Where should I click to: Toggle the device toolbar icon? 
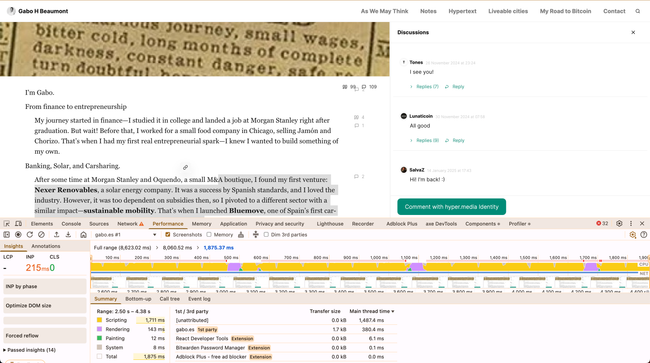click(19, 224)
